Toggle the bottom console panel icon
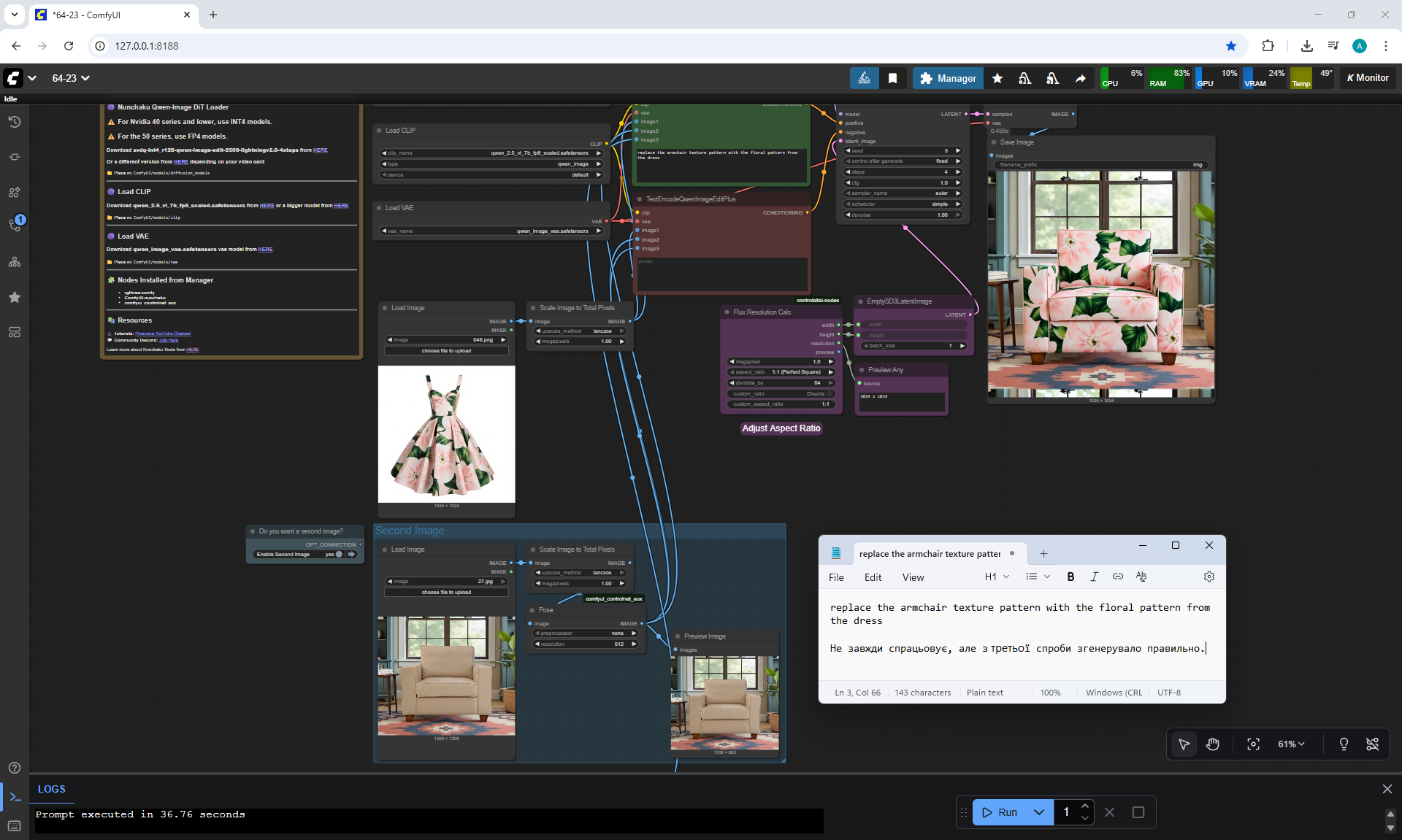 coord(15,795)
